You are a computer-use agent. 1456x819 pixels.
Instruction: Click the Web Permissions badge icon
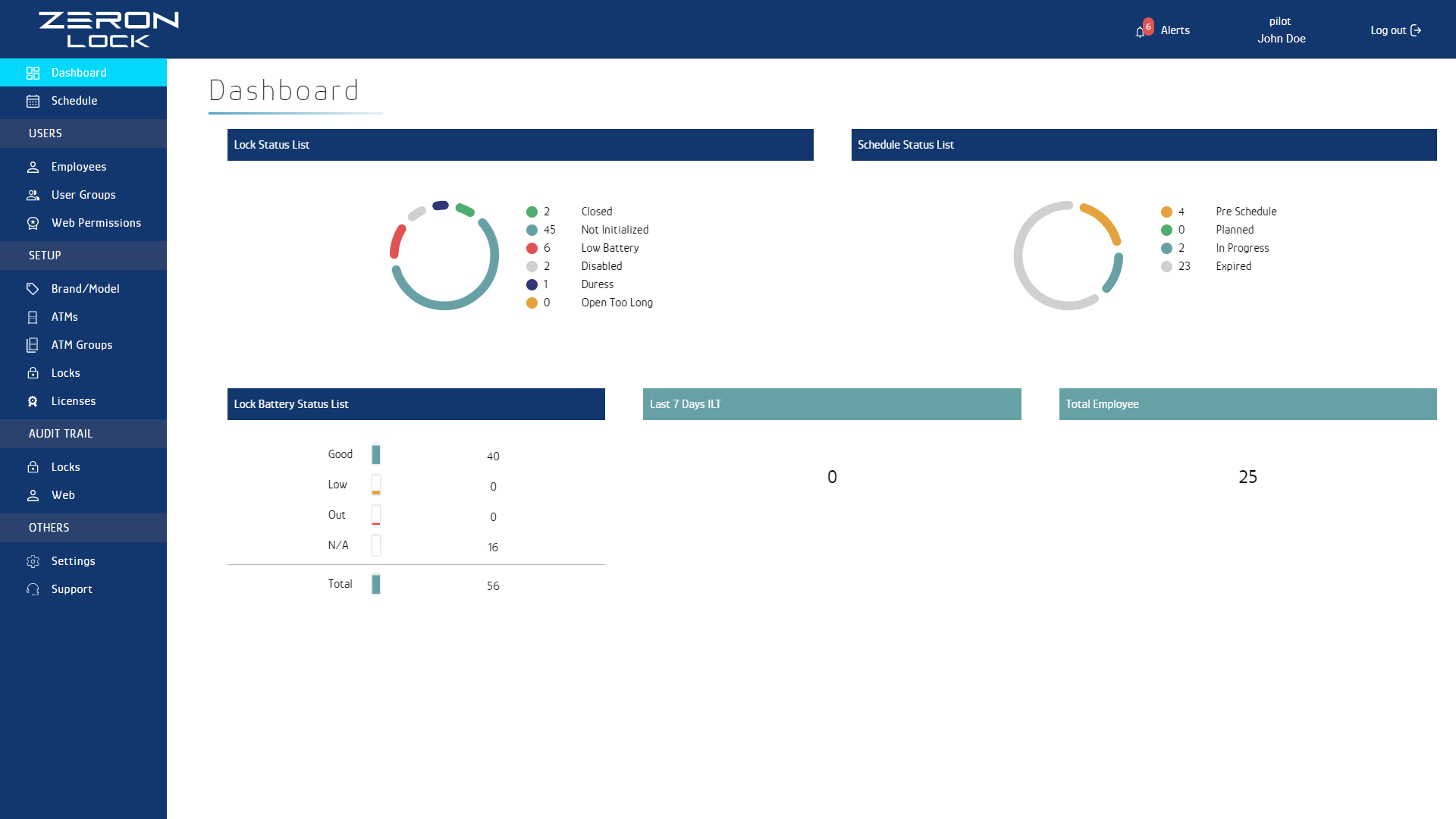(33, 223)
